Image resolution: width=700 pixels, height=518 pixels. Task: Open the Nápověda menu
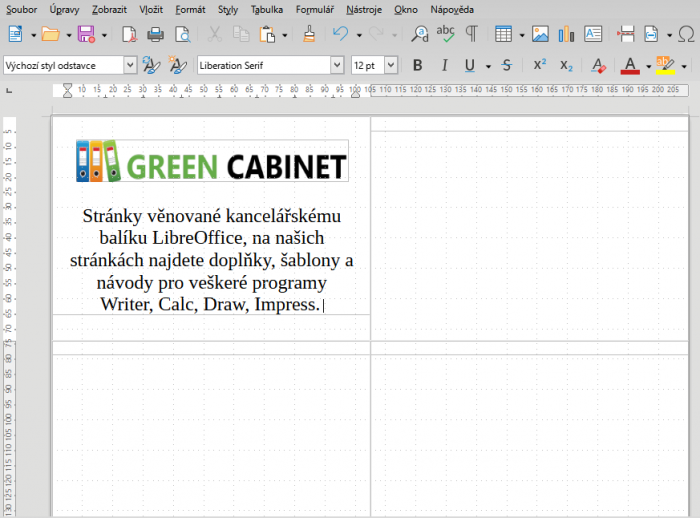pos(452,9)
